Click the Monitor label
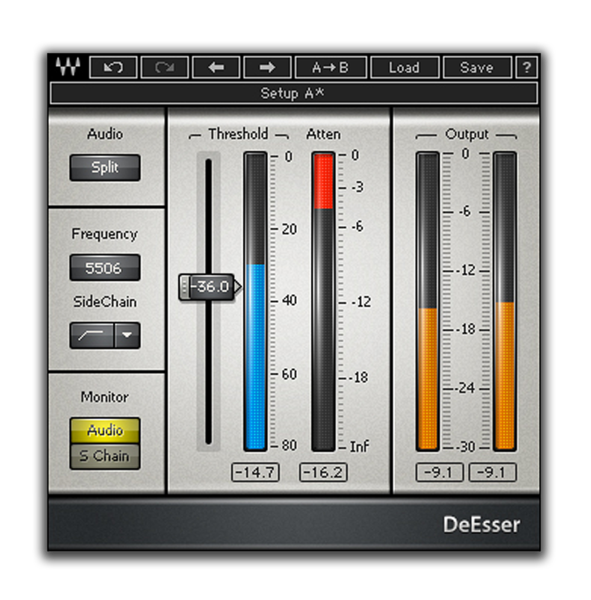Screen dimensions: 591x600 coord(104,397)
